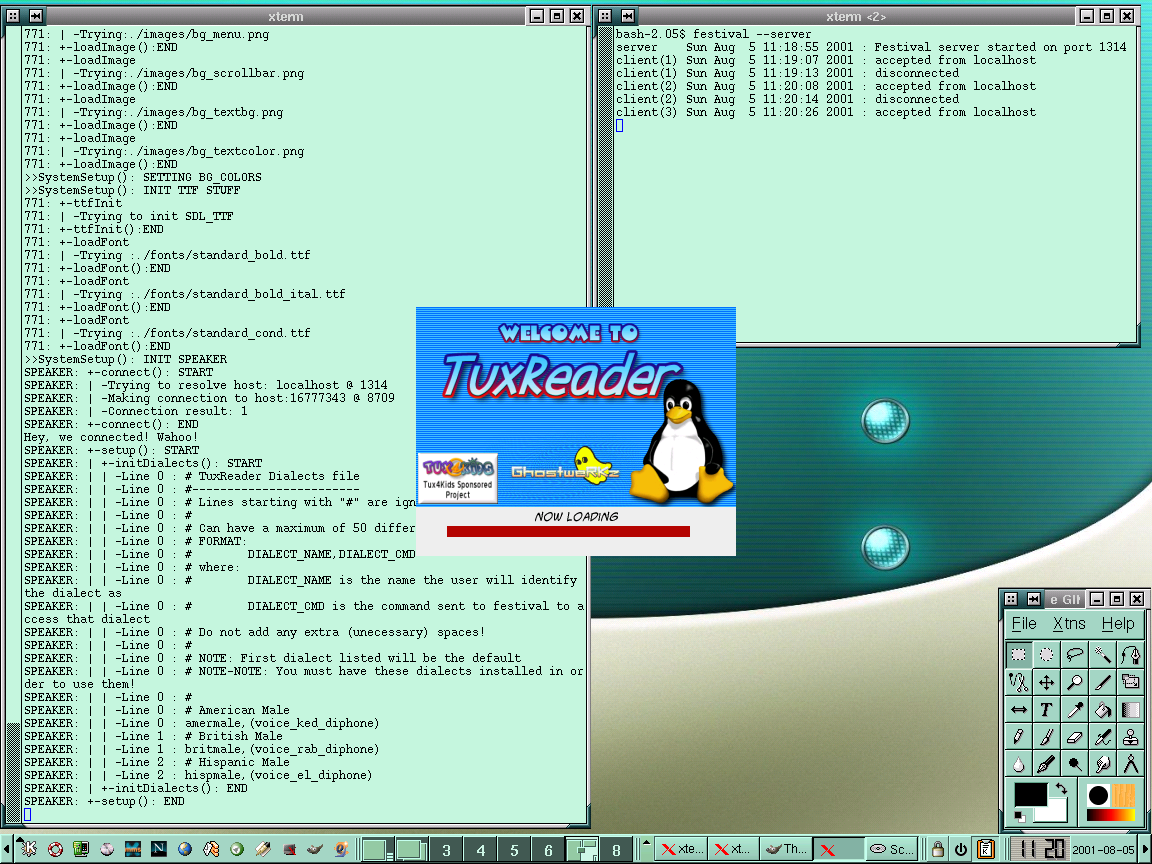This screenshot has width=1152, height=864.
Task: Click the black foreground color swatch
Action: (1029, 794)
